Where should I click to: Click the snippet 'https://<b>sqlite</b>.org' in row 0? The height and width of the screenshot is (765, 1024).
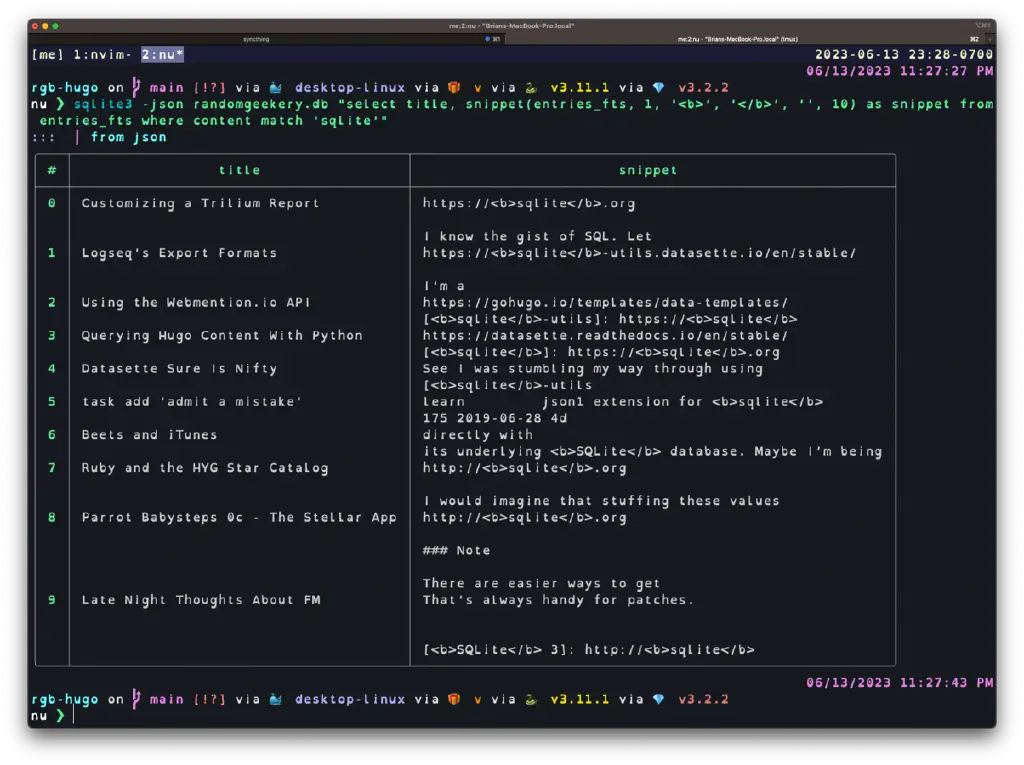pos(529,203)
